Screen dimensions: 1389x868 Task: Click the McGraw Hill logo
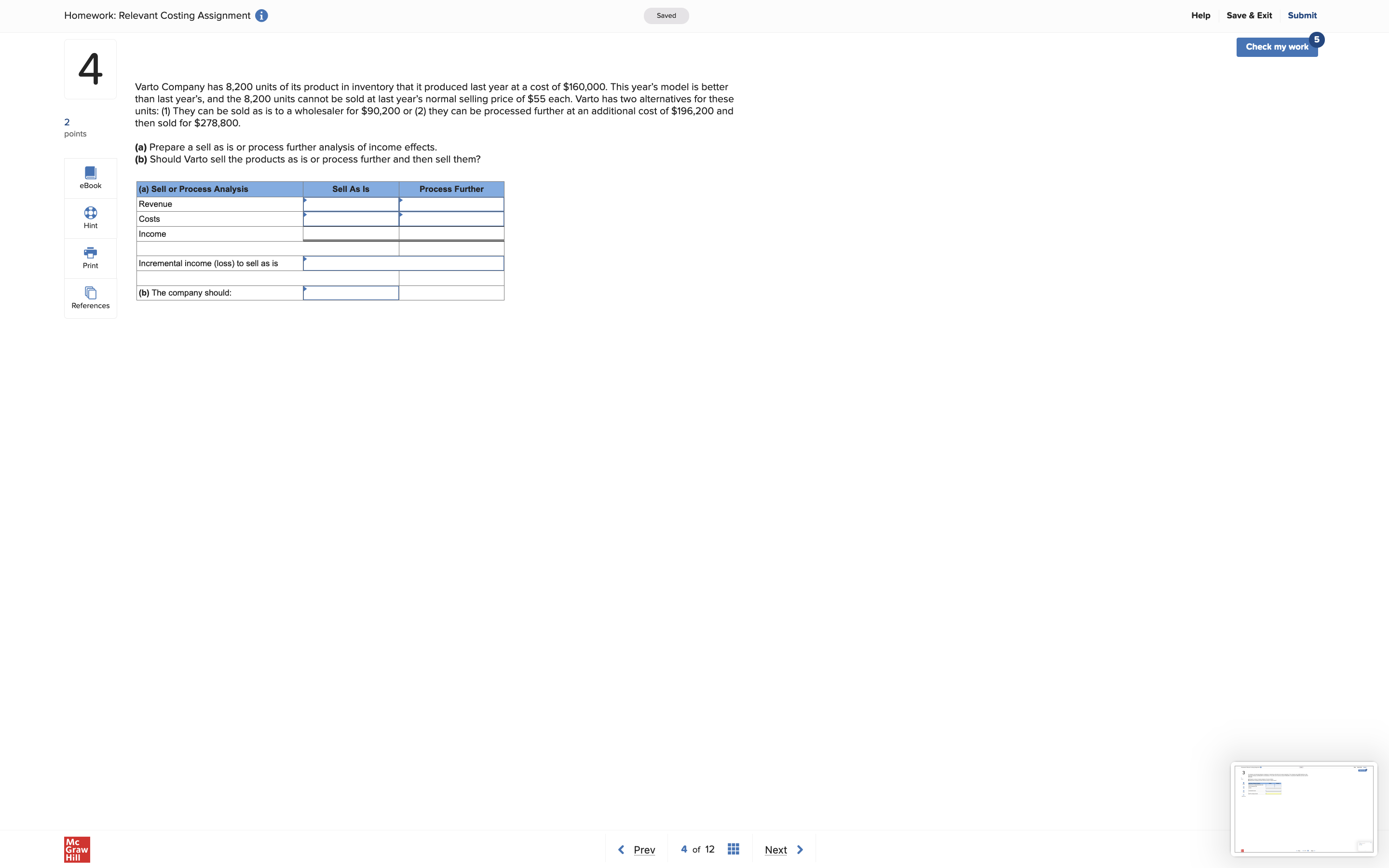click(x=76, y=849)
